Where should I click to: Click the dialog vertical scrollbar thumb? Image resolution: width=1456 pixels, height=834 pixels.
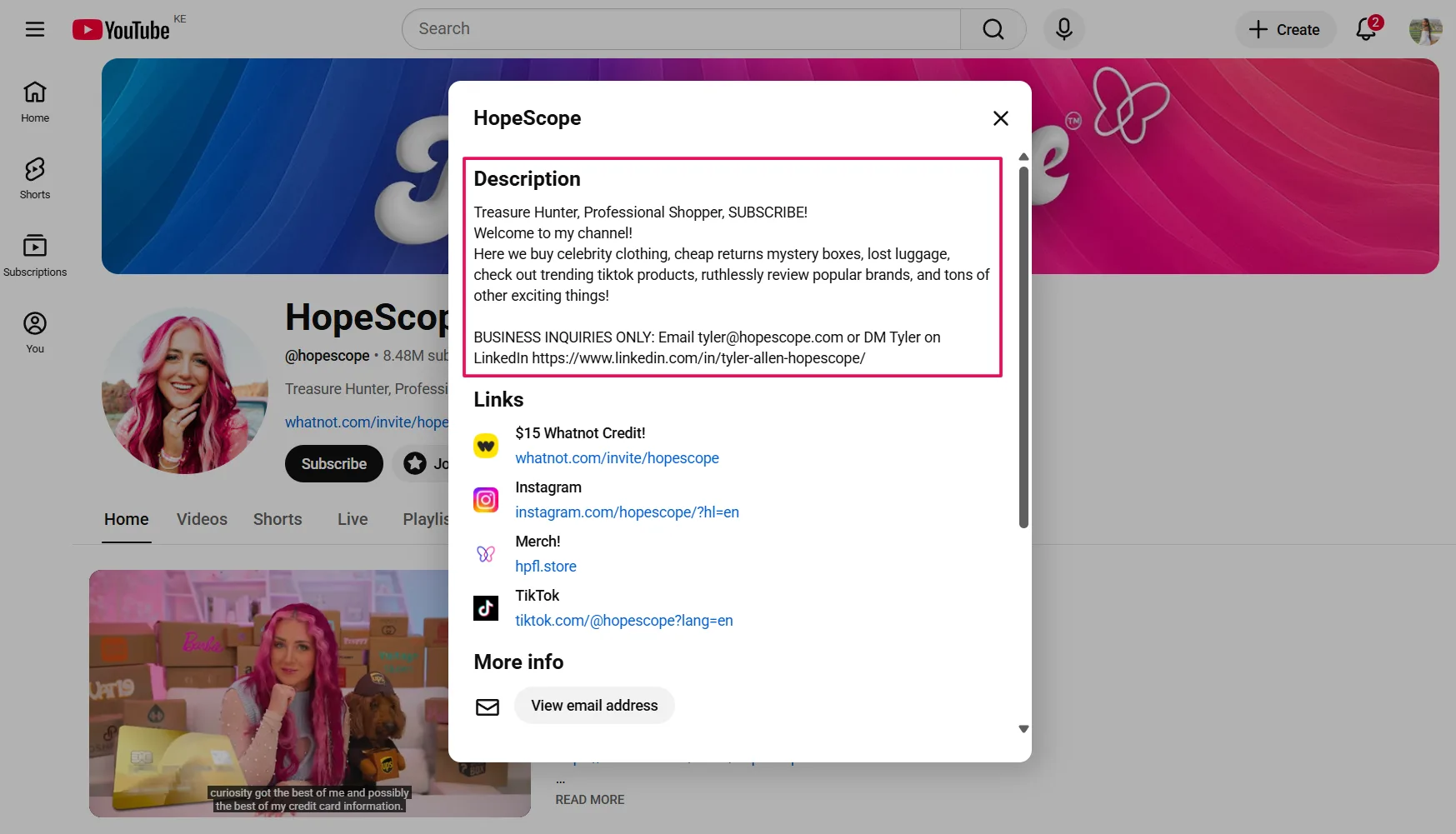[1023, 347]
